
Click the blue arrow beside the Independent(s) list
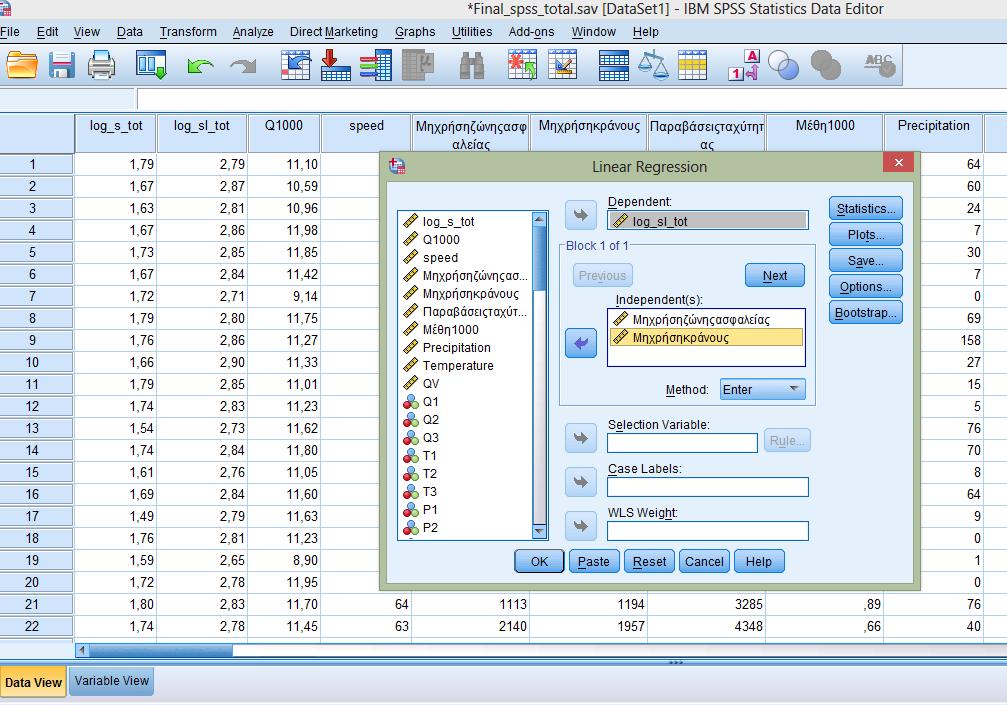point(581,343)
